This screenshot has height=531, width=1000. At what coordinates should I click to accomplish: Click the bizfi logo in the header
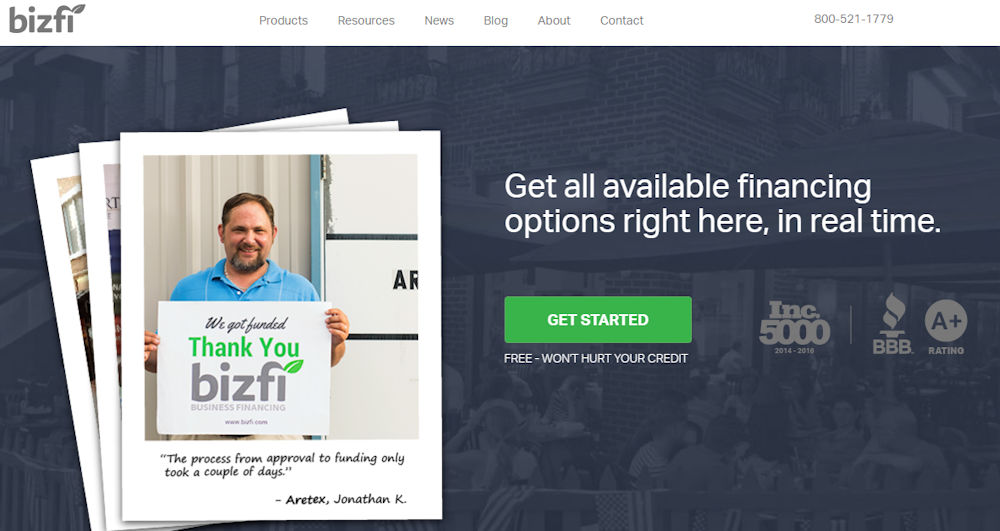pyautogui.click(x=47, y=18)
